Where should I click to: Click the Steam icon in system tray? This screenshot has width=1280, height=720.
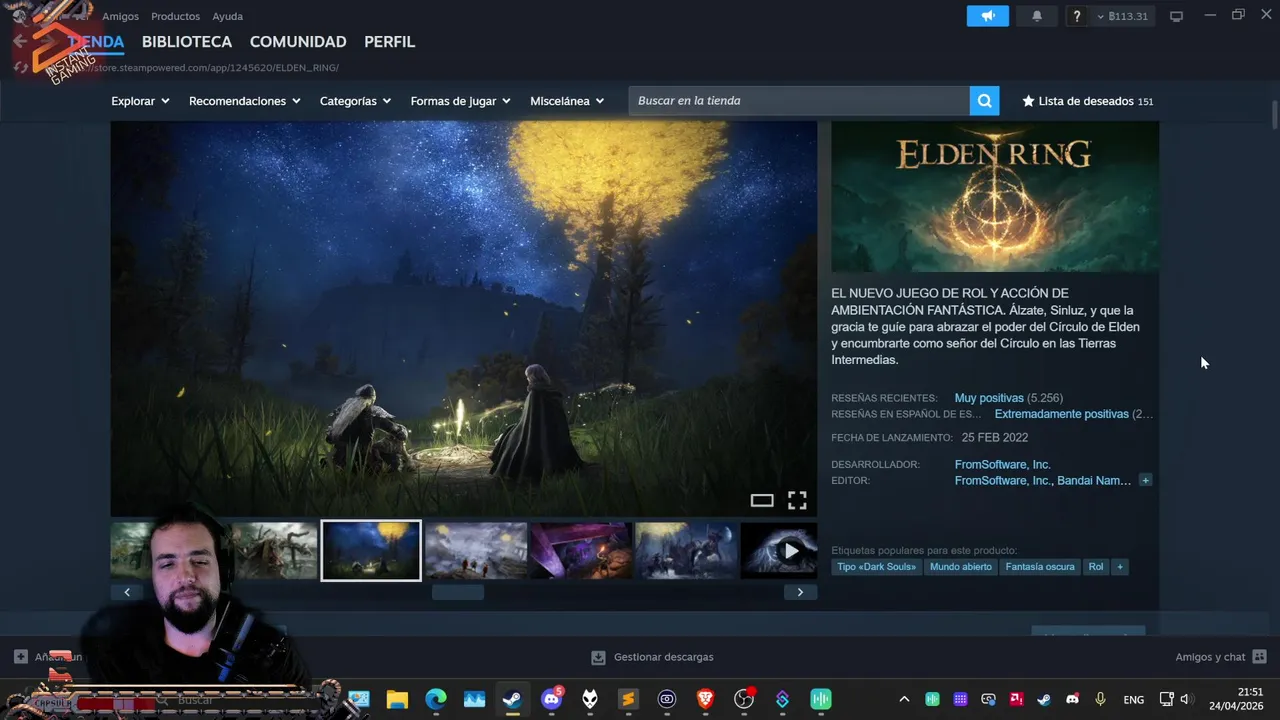[x=1044, y=700]
